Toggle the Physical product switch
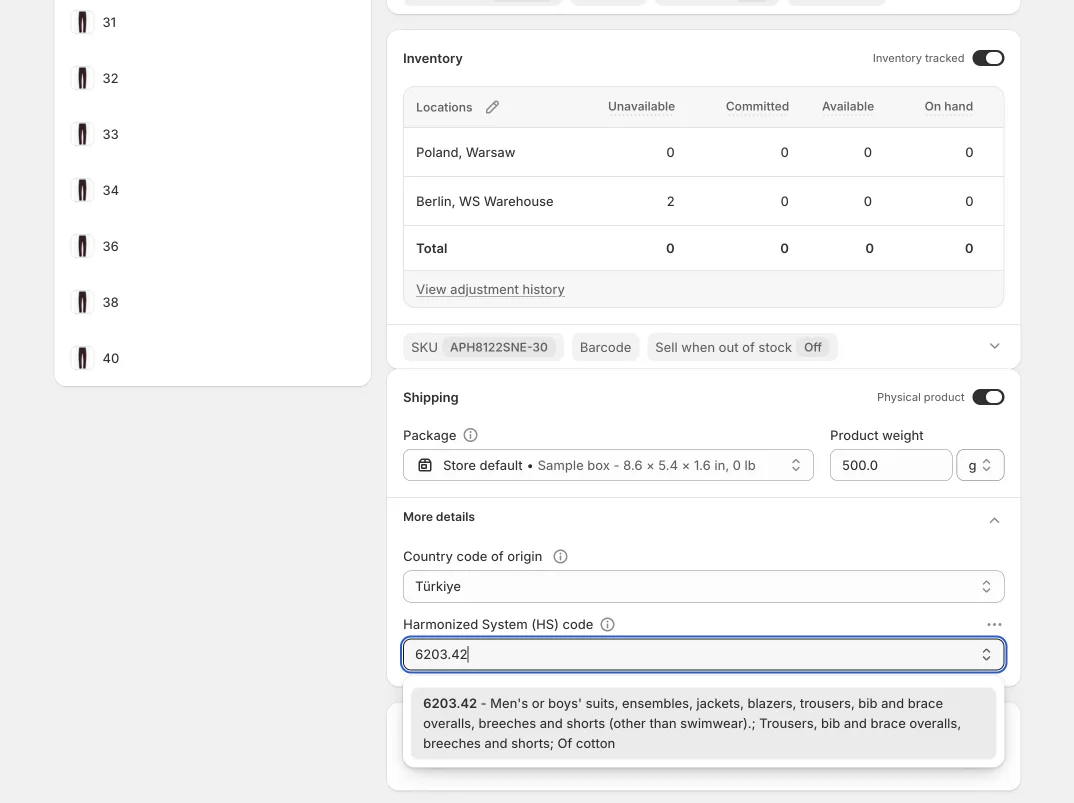Screen dimensions: 1074x803 [988, 397]
